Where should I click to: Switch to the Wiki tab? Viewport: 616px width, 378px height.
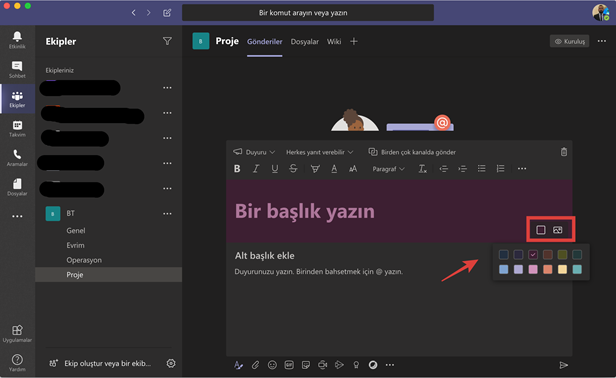[334, 42]
